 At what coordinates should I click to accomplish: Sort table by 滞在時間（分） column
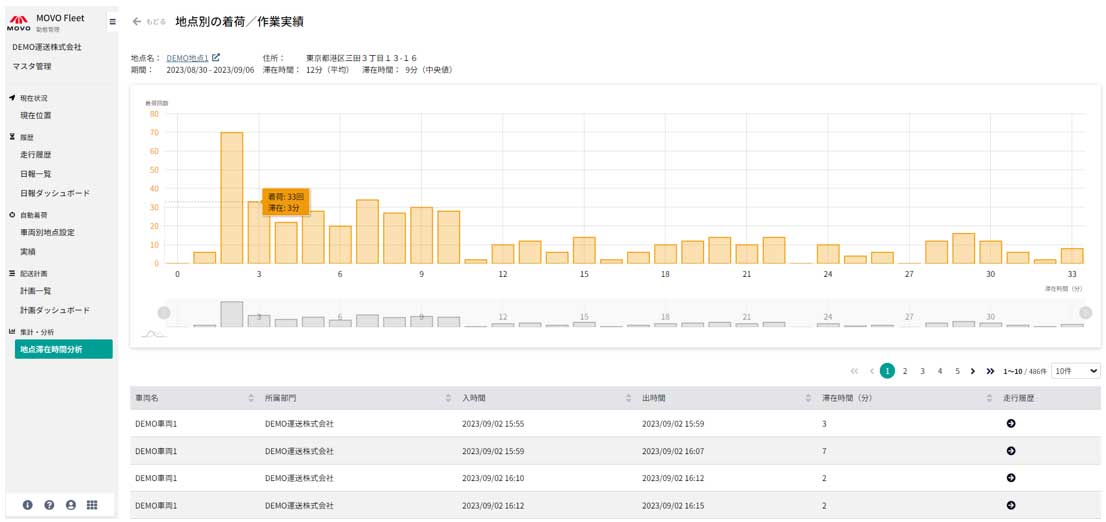click(988, 399)
